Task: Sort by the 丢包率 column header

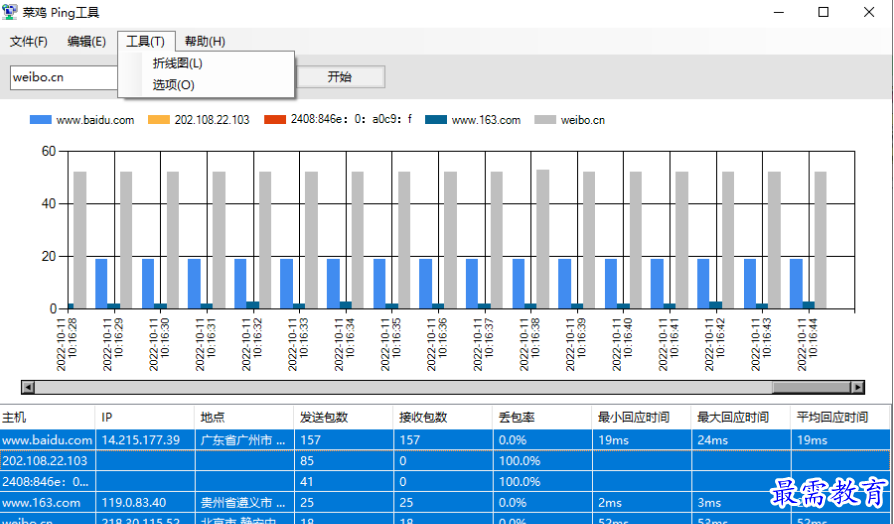Action: click(x=542, y=417)
